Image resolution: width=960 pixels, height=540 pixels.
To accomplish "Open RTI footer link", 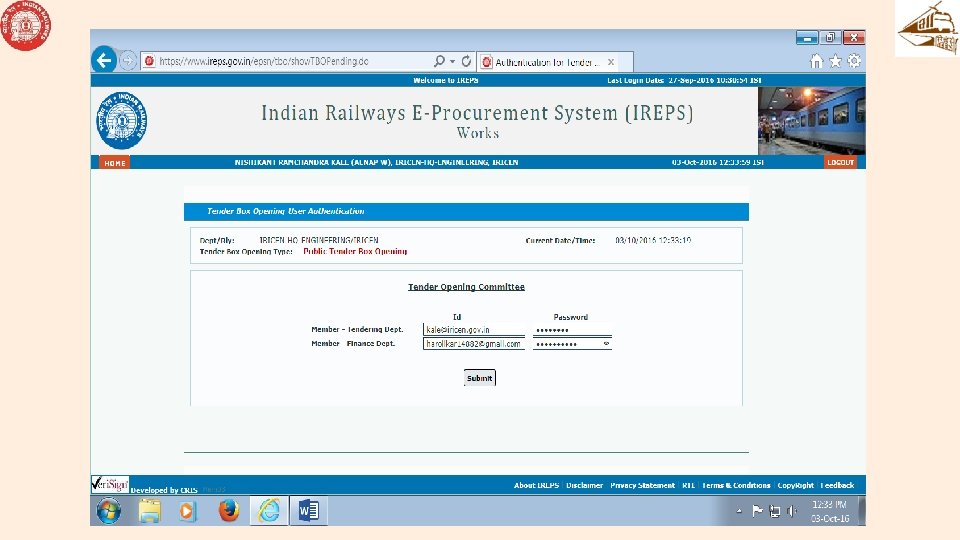I will pos(688,485).
